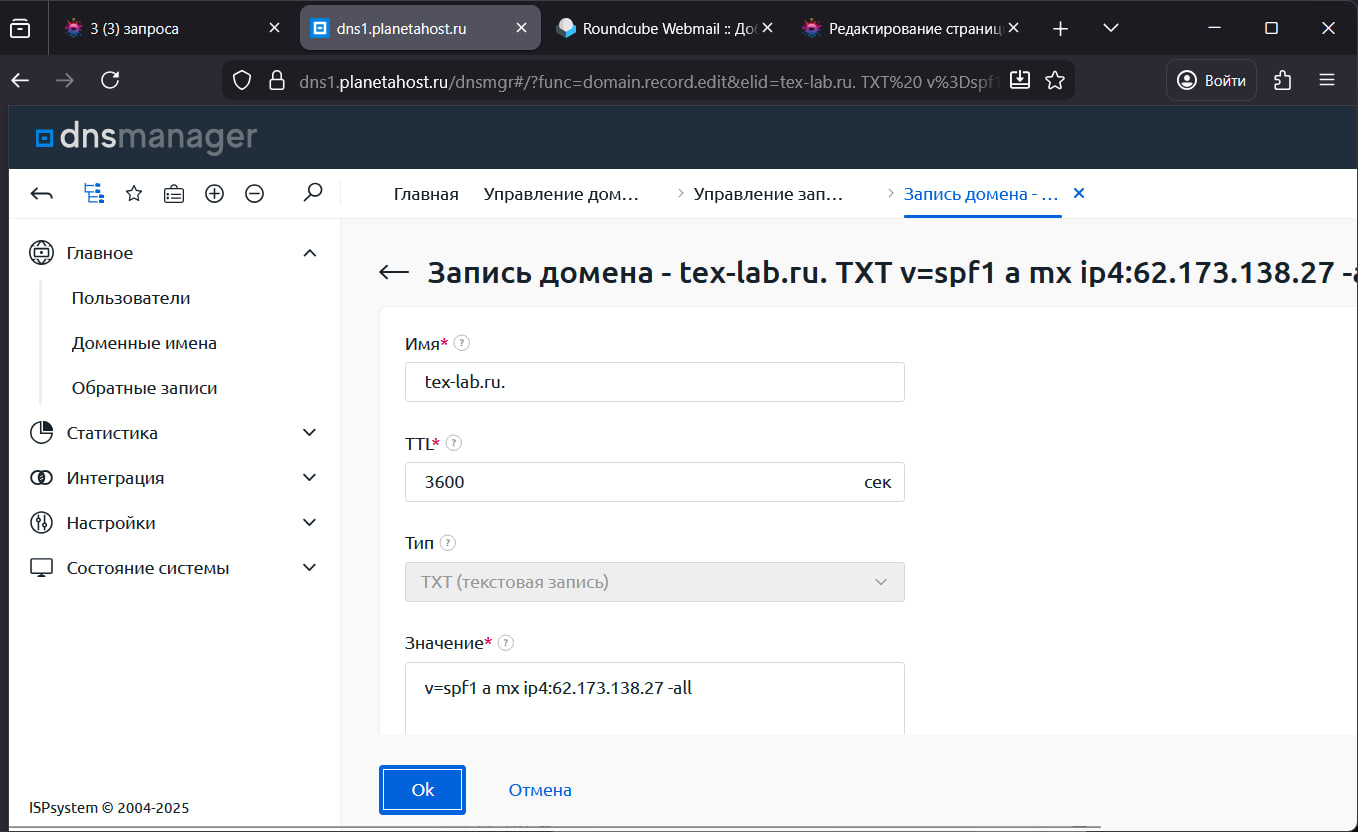Click the minus circle collapse-all icon
Viewport: 1358px width, 832px height.
point(254,194)
